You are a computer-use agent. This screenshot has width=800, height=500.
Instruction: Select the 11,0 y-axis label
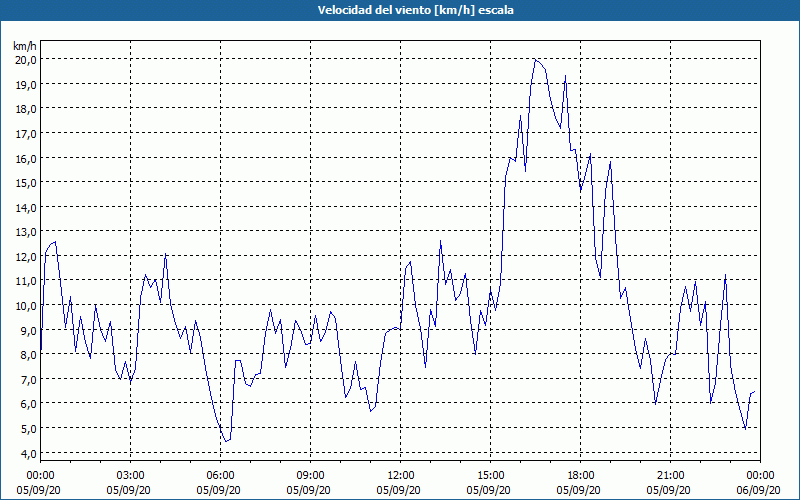(26, 281)
